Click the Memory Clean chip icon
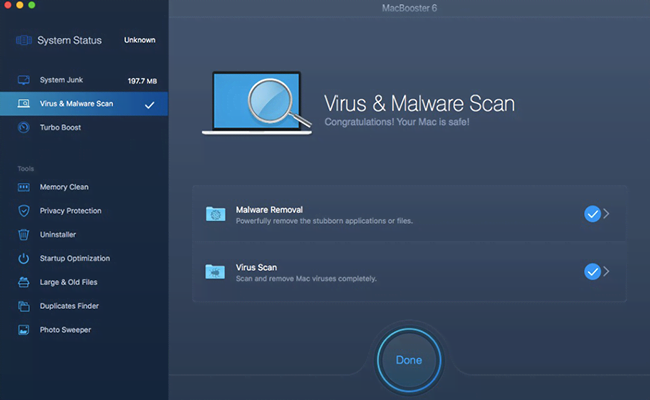The image size is (650, 400). click(24, 187)
